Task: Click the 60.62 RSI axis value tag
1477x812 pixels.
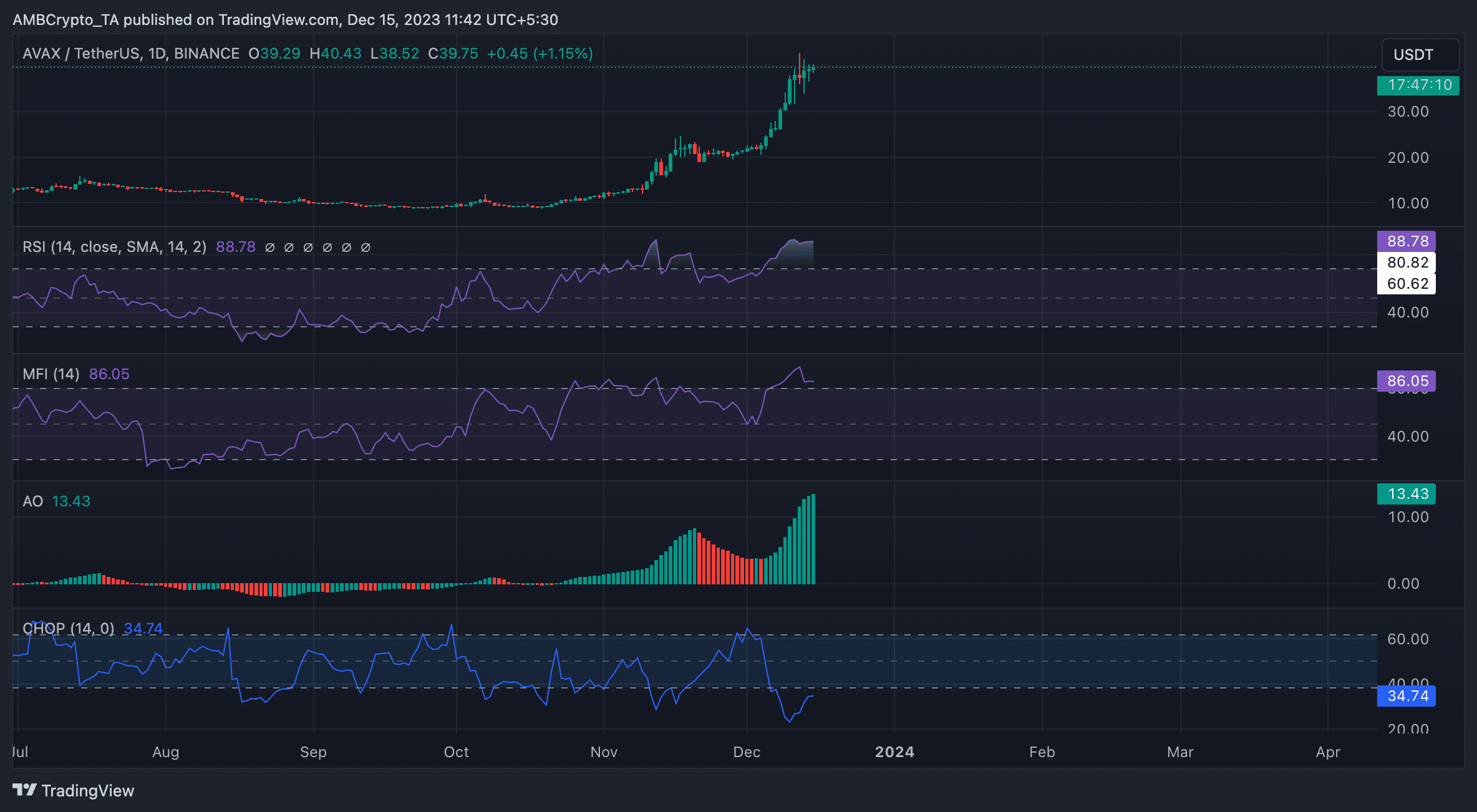Action: (1406, 284)
